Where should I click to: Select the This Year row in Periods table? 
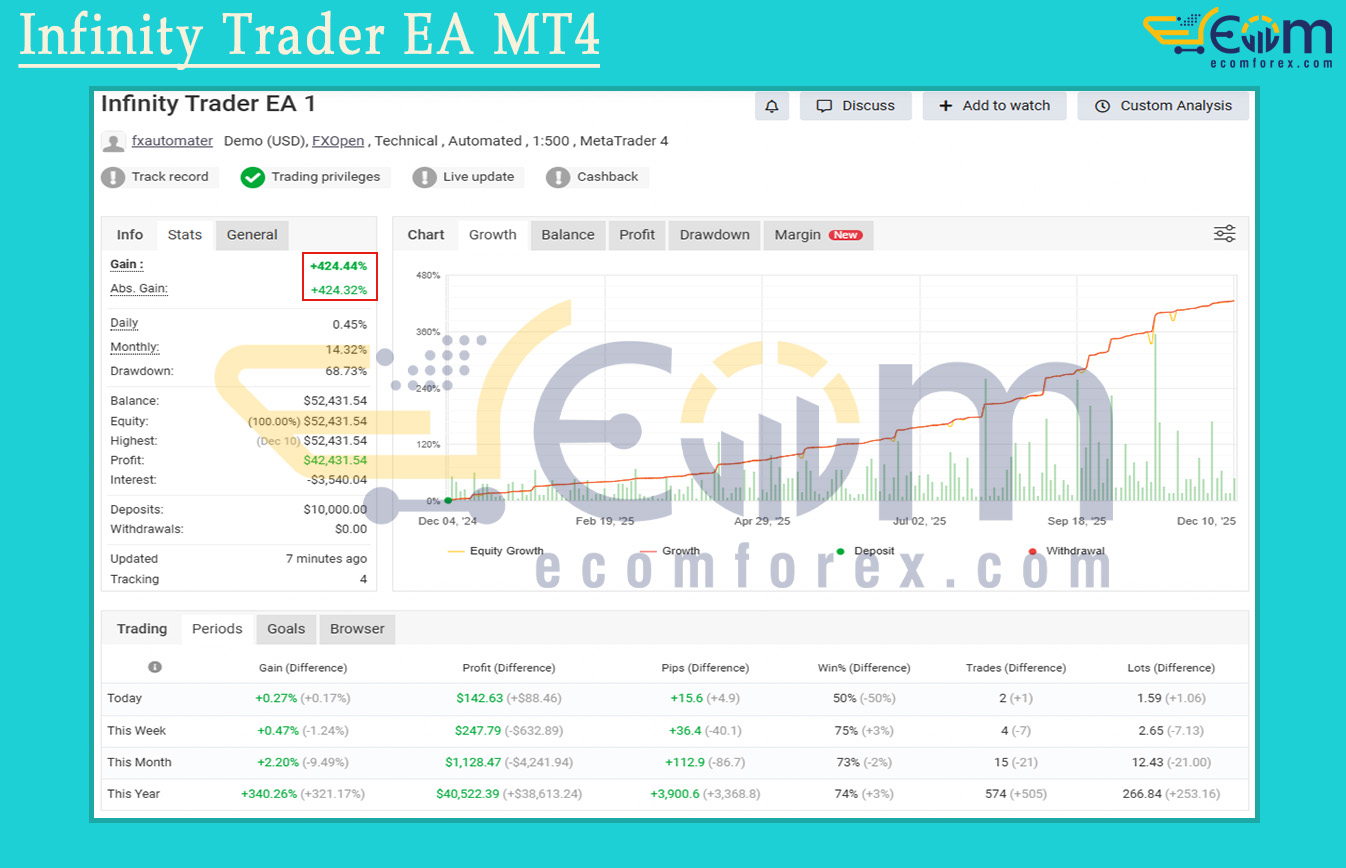pos(133,793)
